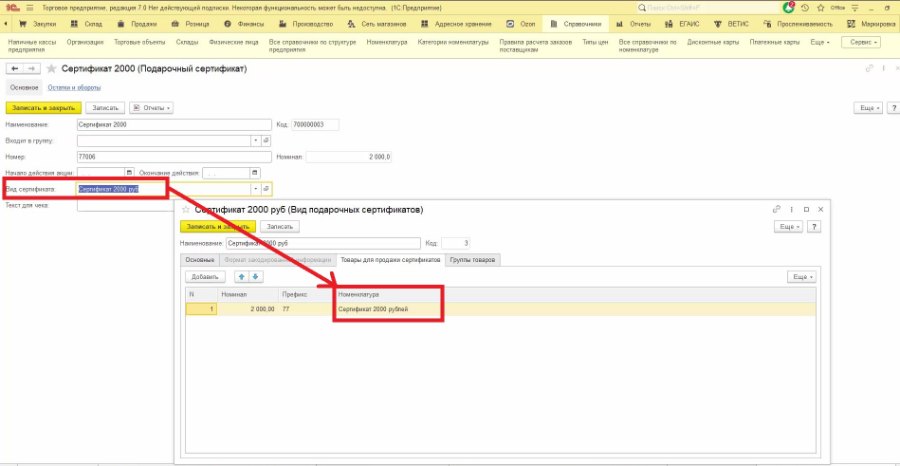This screenshot has width=900, height=466.
Task: Click the ЕГАИС section icon
Action: [669, 24]
